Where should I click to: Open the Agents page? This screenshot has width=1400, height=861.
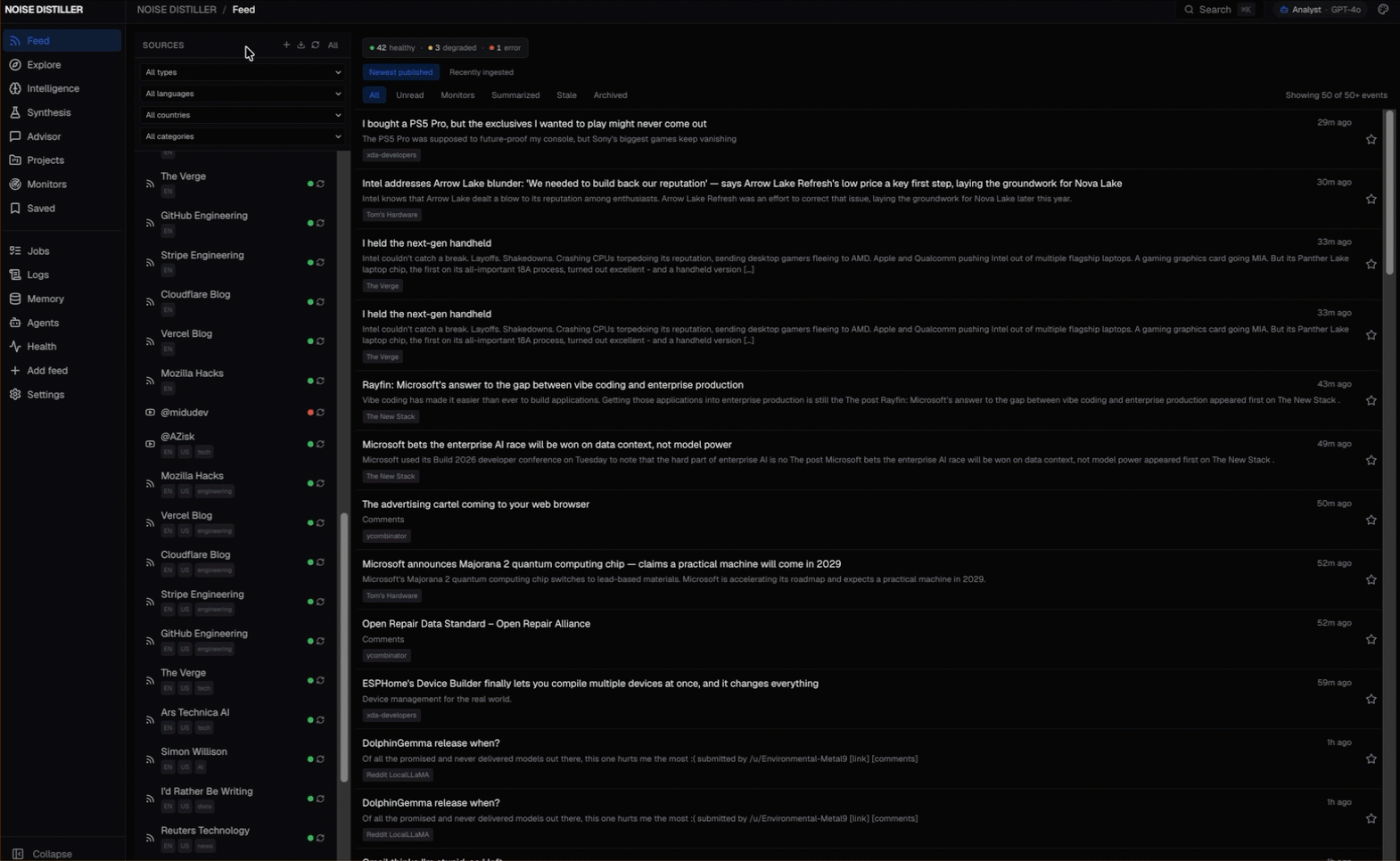point(61,324)
